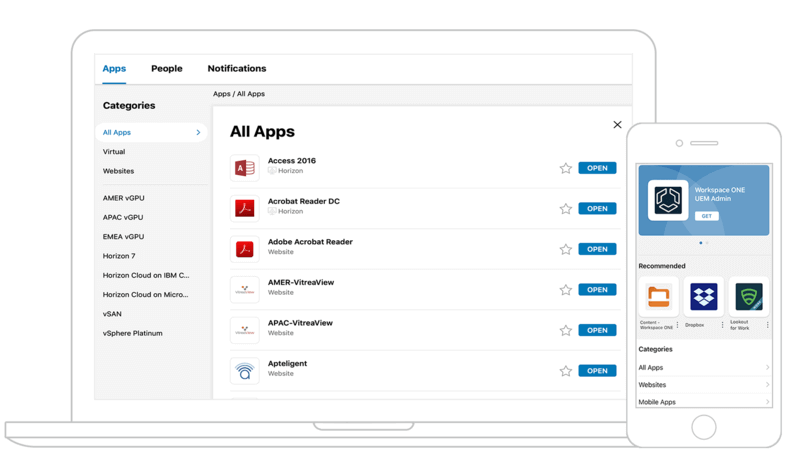
Task: Click the AMER-VitreaView app icon
Action: pos(244,289)
